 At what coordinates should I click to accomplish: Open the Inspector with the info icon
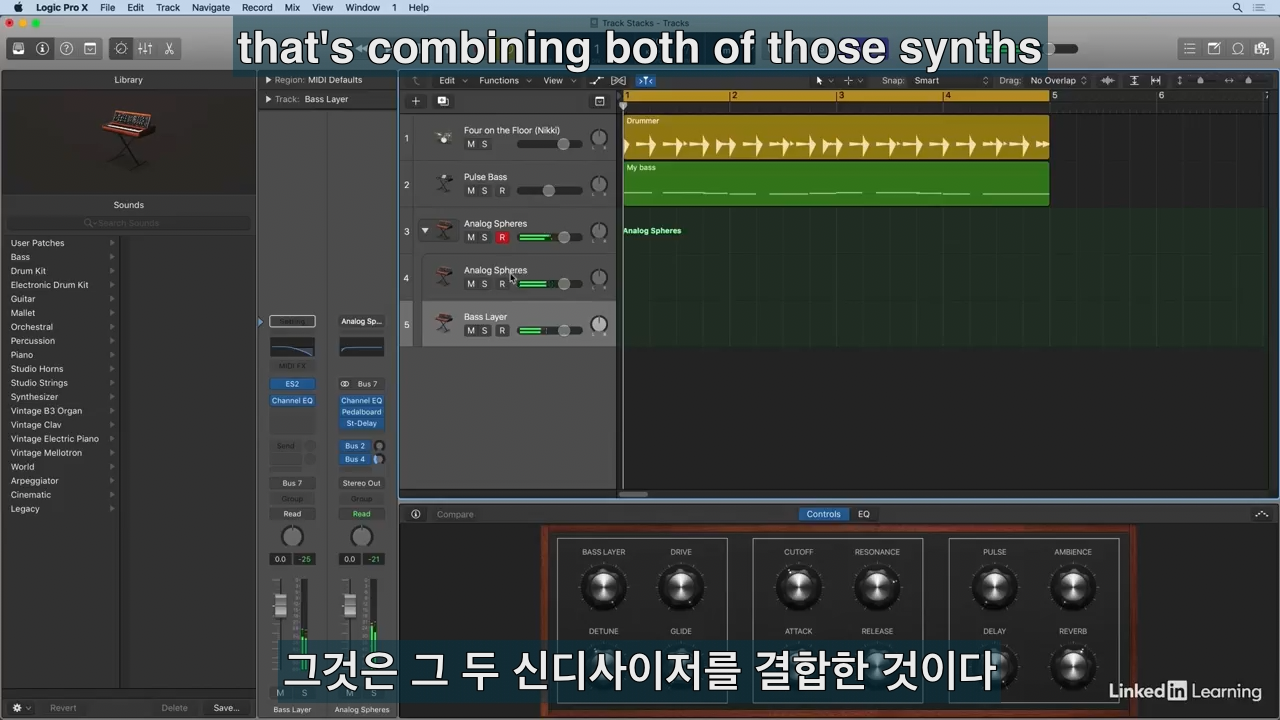(x=42, y=48)
